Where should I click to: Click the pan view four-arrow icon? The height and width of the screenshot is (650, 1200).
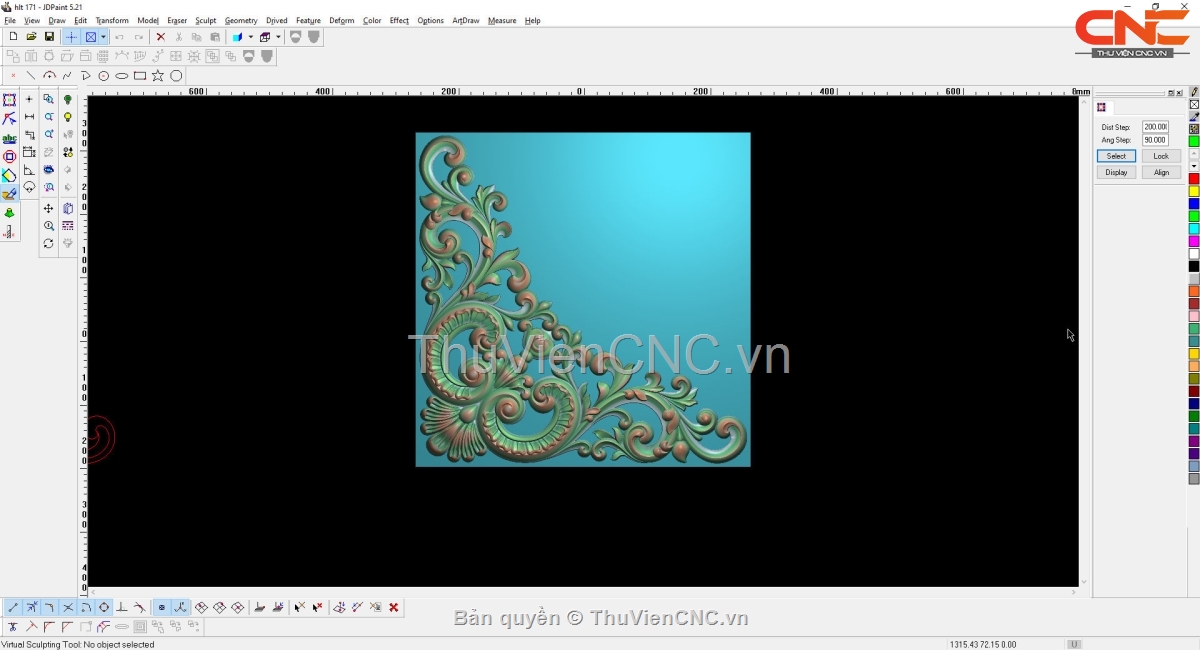(48, 208)
